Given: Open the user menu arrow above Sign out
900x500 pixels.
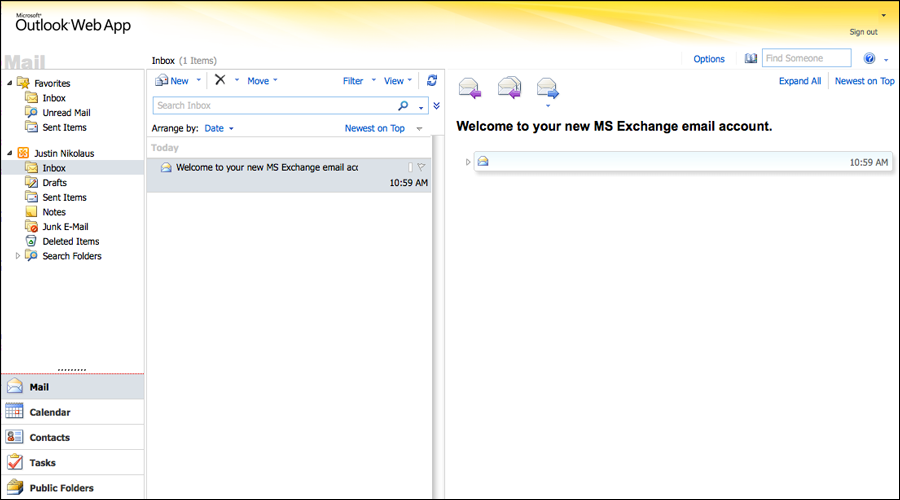Looking at the screenshot, I should tap(883, 15).
